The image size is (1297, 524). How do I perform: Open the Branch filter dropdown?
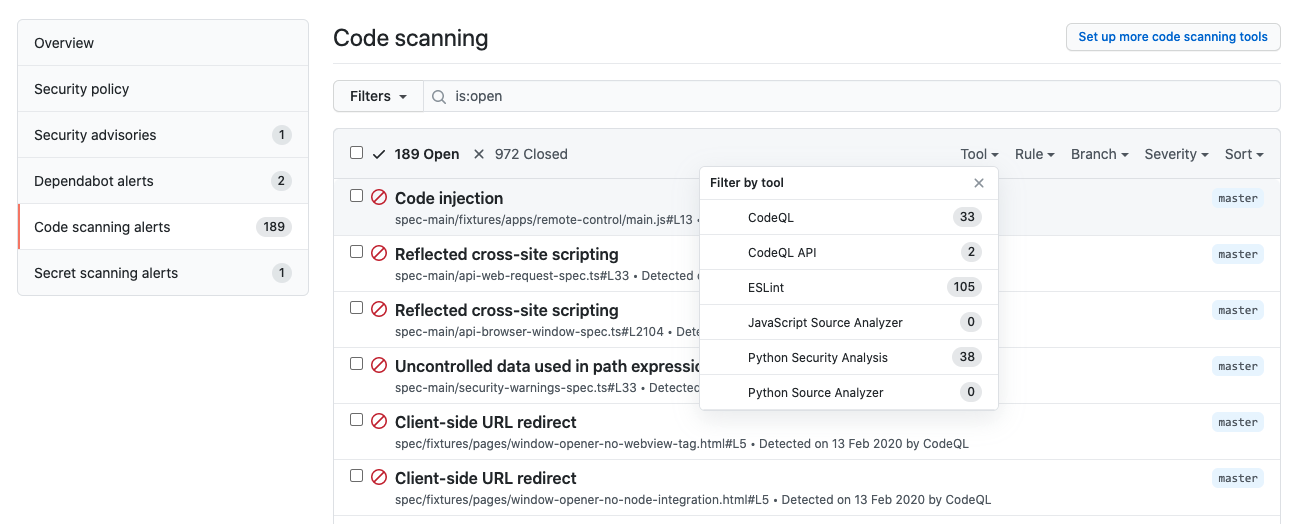pos(1099,154)
